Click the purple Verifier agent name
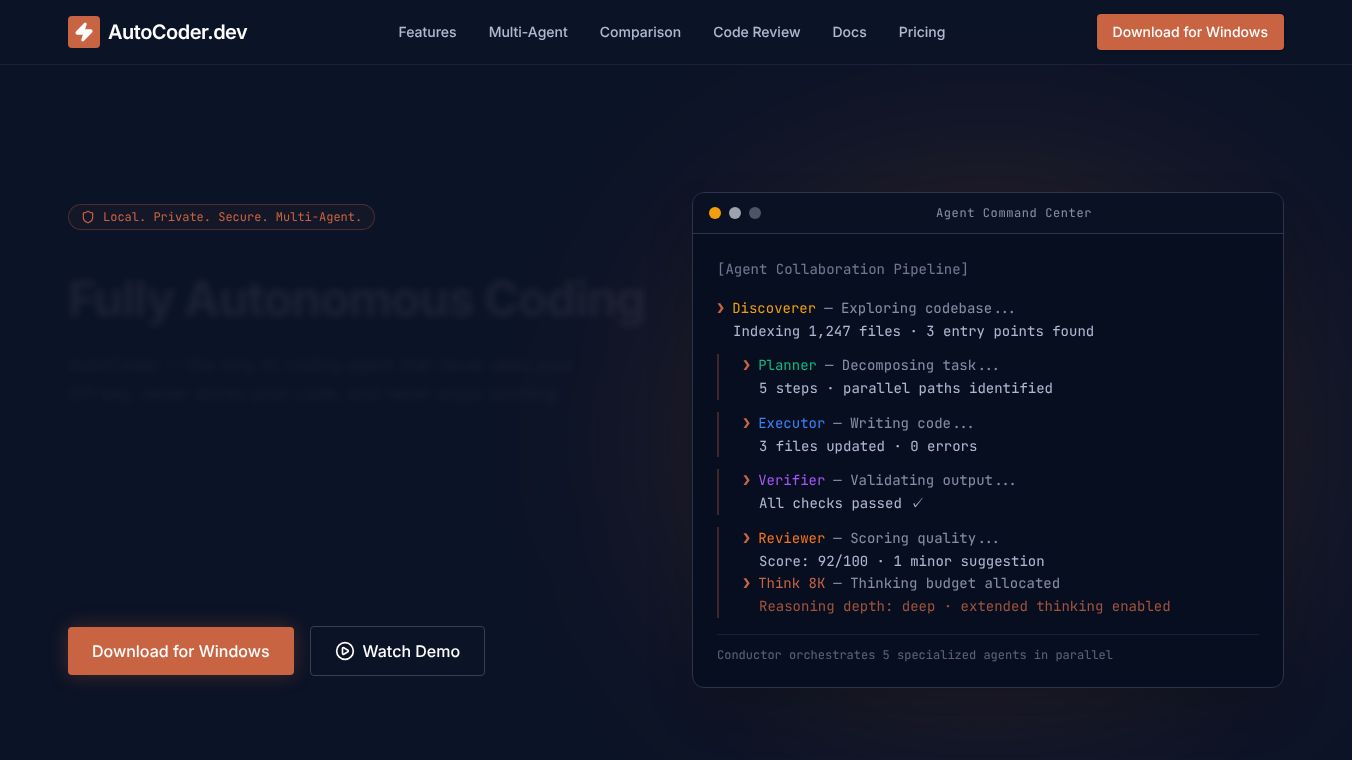The width and height of the screenshot is (1352, 760). point(791,480)
